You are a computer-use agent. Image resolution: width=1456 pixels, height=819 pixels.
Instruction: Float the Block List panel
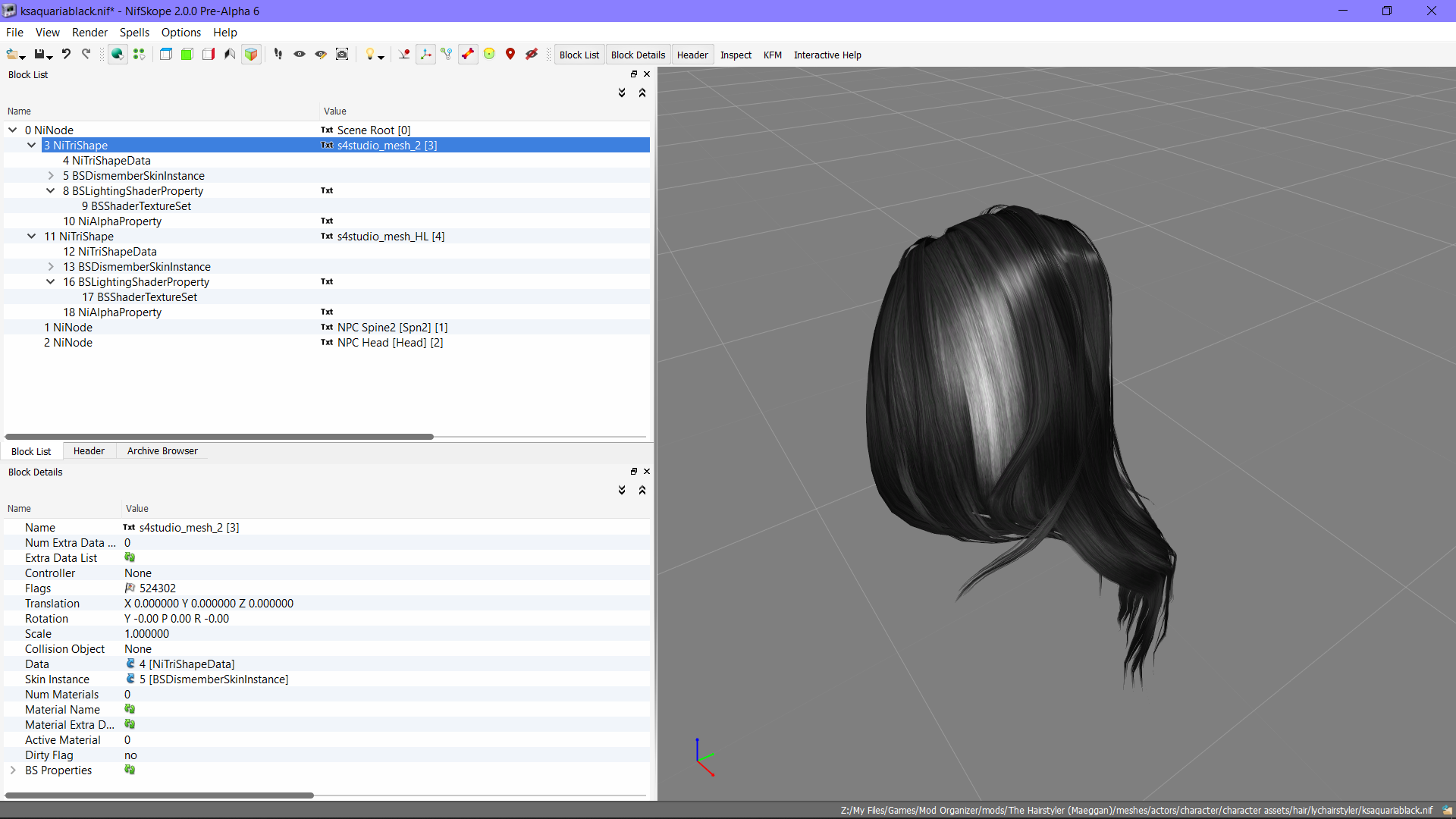634,74
